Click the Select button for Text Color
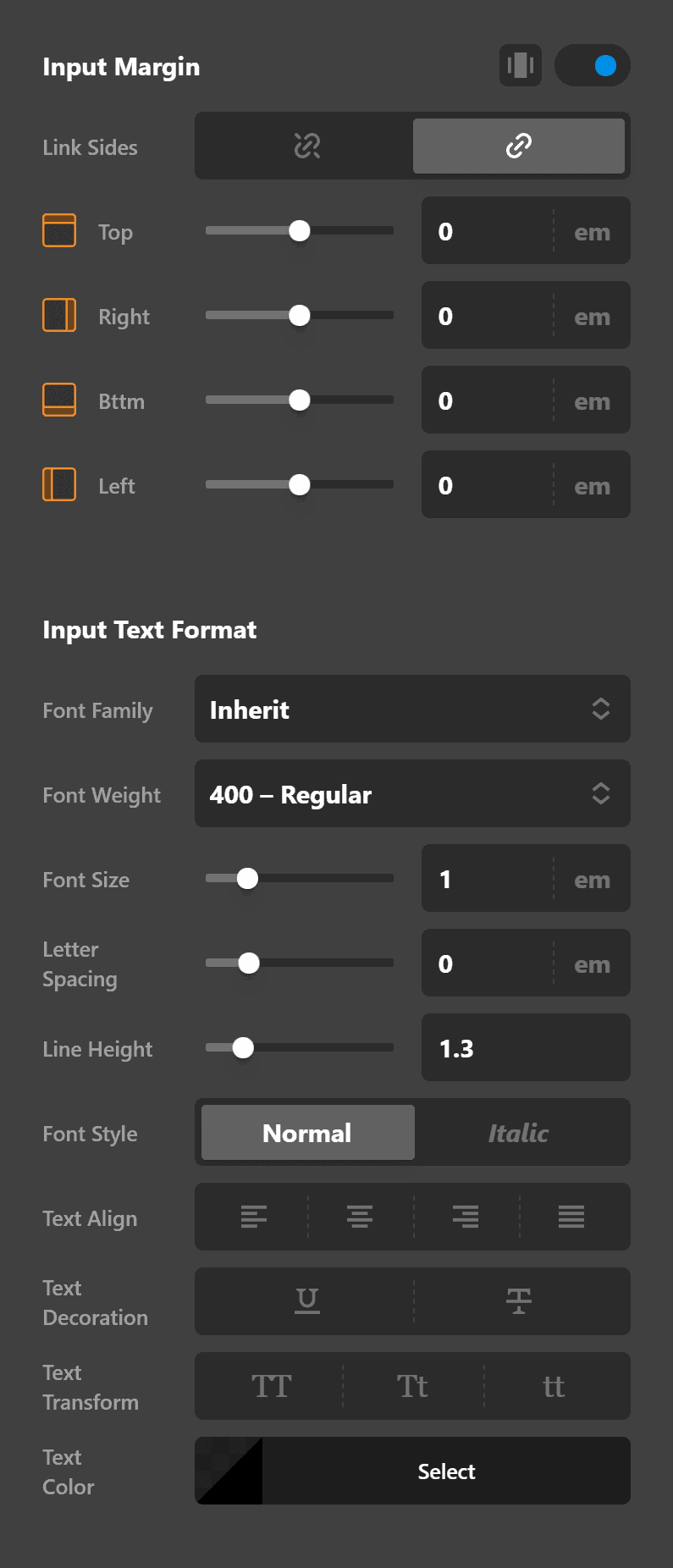The image size is (673, 1568). pyautogui.click(x=446, y=1471)
